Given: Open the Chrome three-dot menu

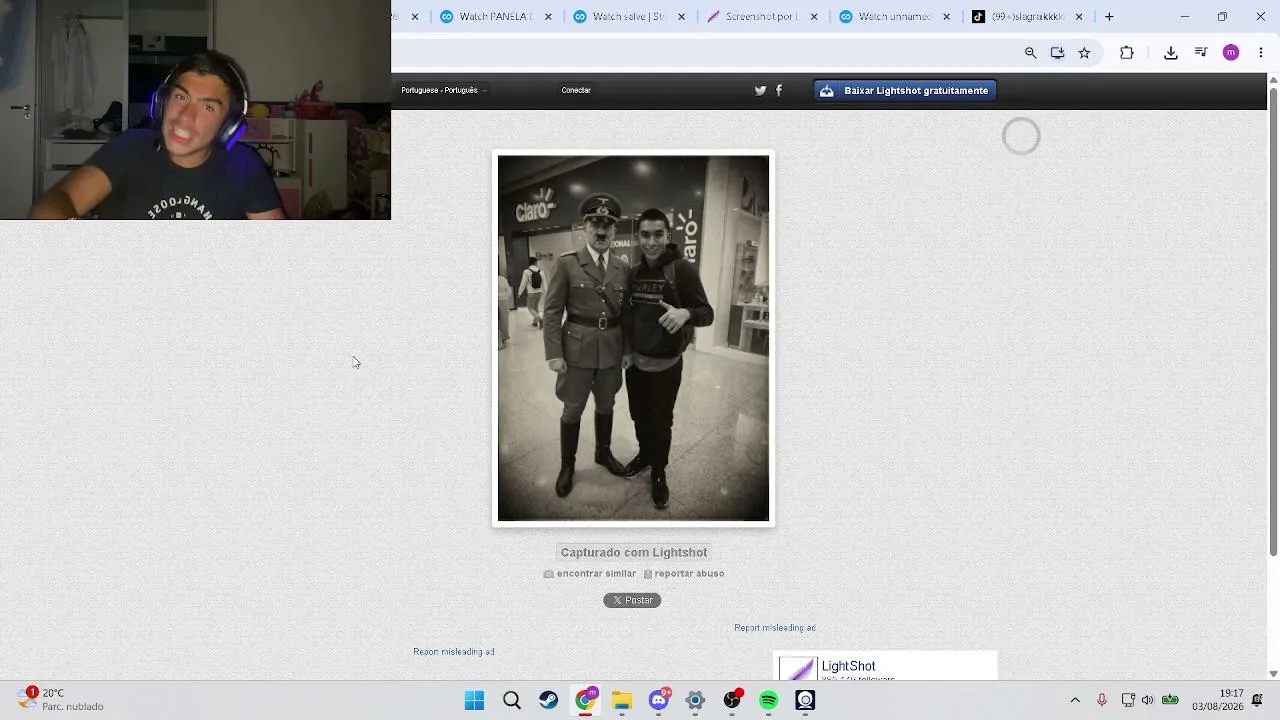Looking at the screenshot, I should (1260, 53).
